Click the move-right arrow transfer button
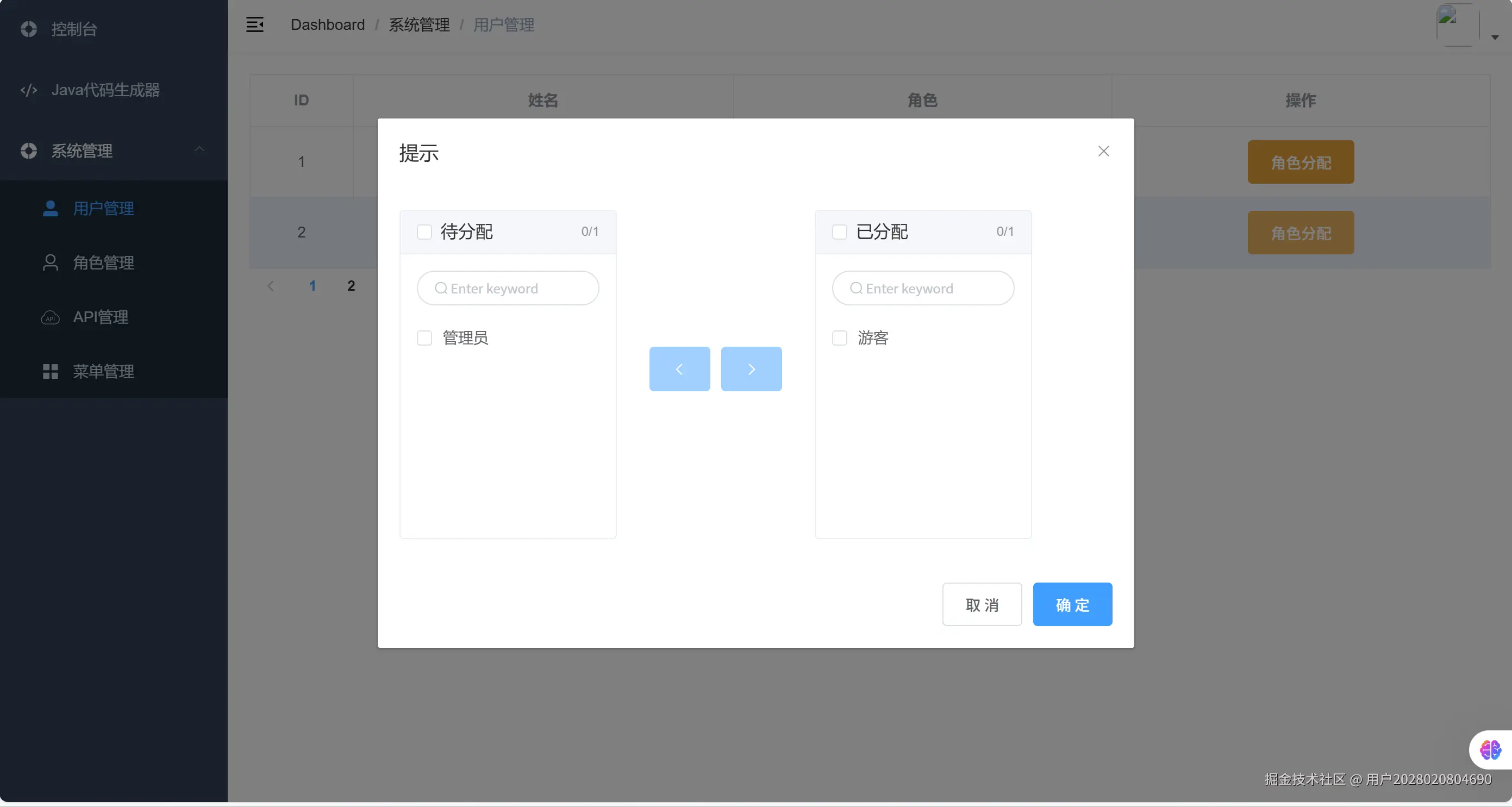1512x807 pixels. tap(751, 369)
